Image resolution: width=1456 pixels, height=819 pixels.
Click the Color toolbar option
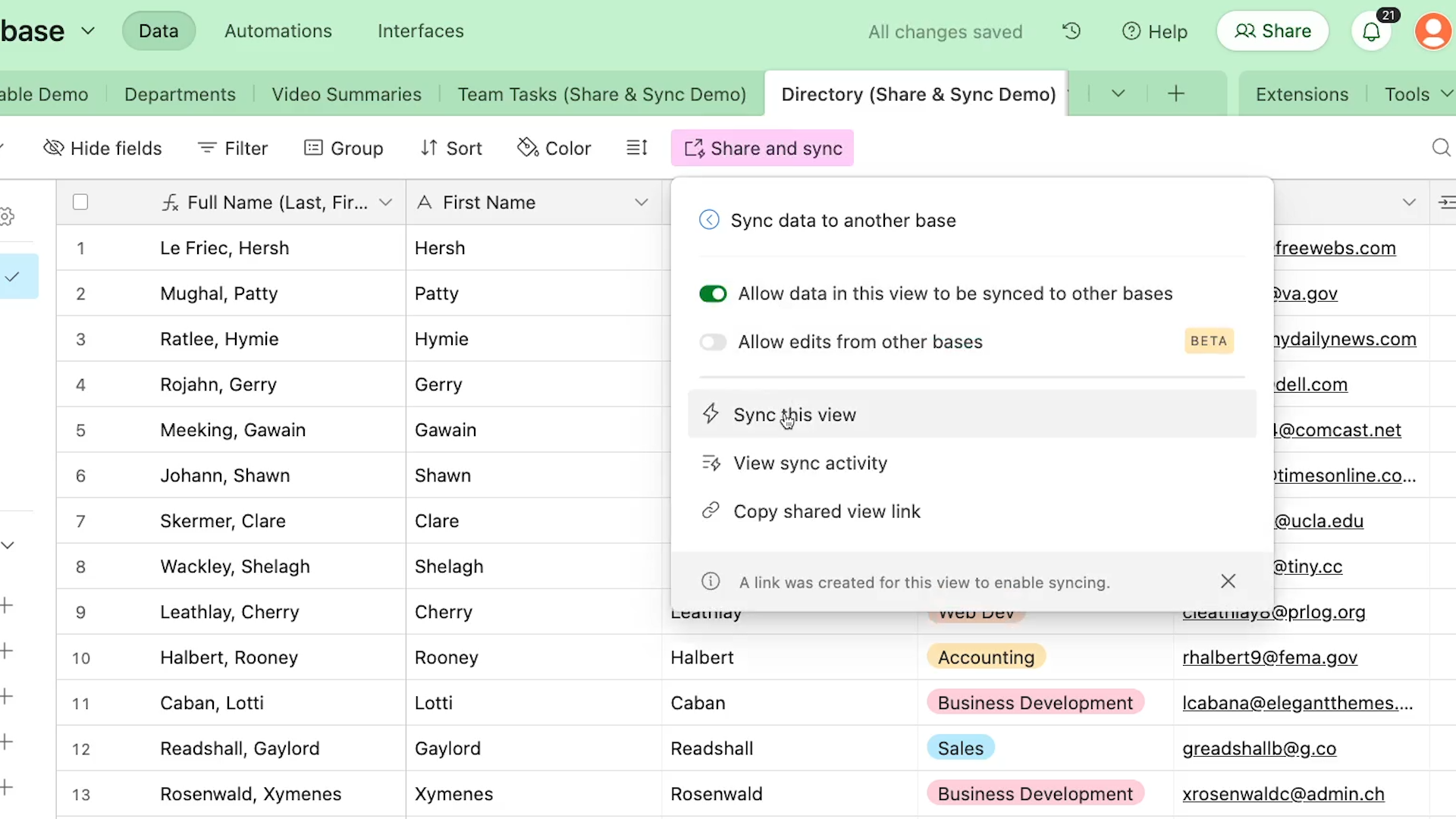click(x=554, y=148)
